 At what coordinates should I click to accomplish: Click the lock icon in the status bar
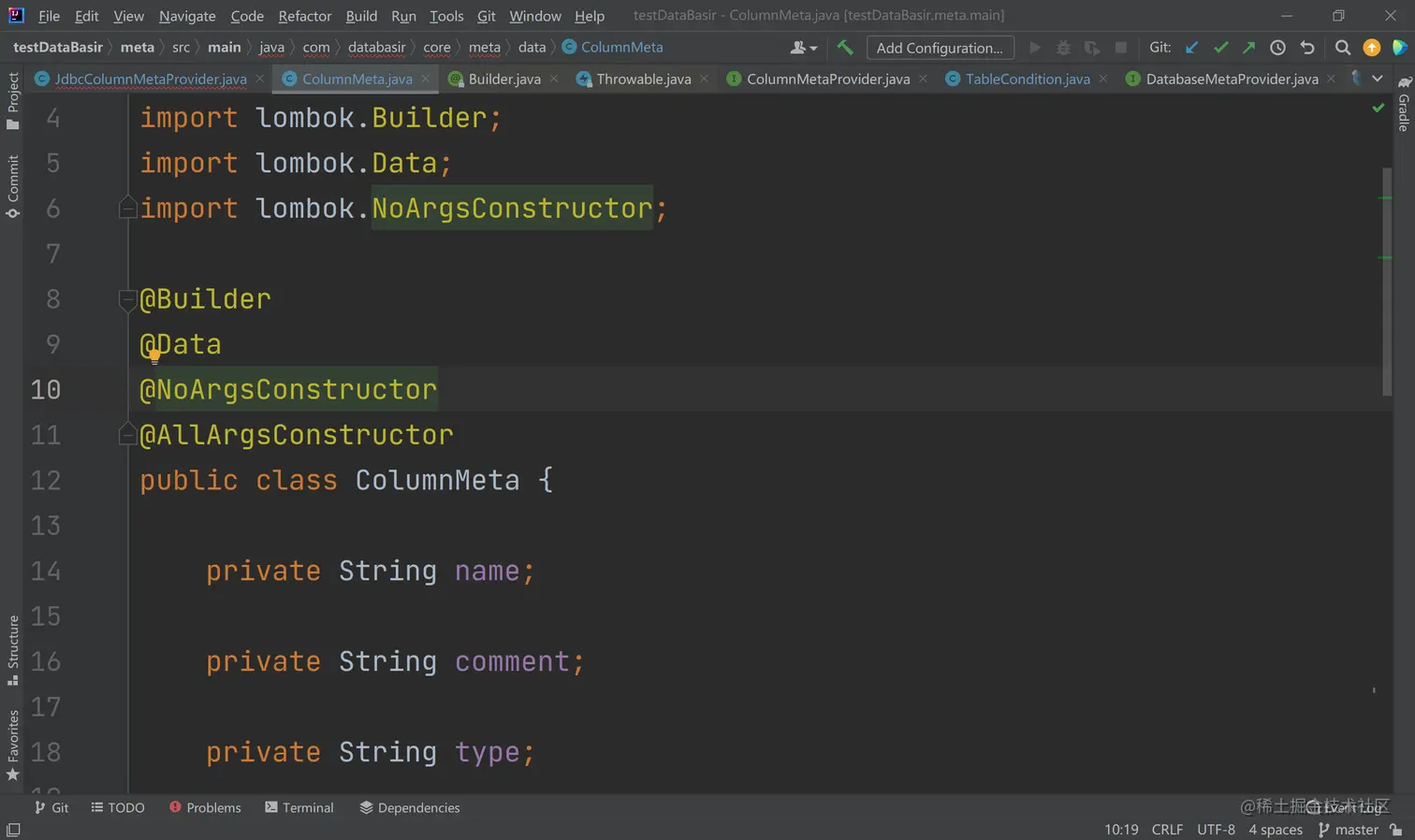pyautogui.click(x=1396, y=830)
